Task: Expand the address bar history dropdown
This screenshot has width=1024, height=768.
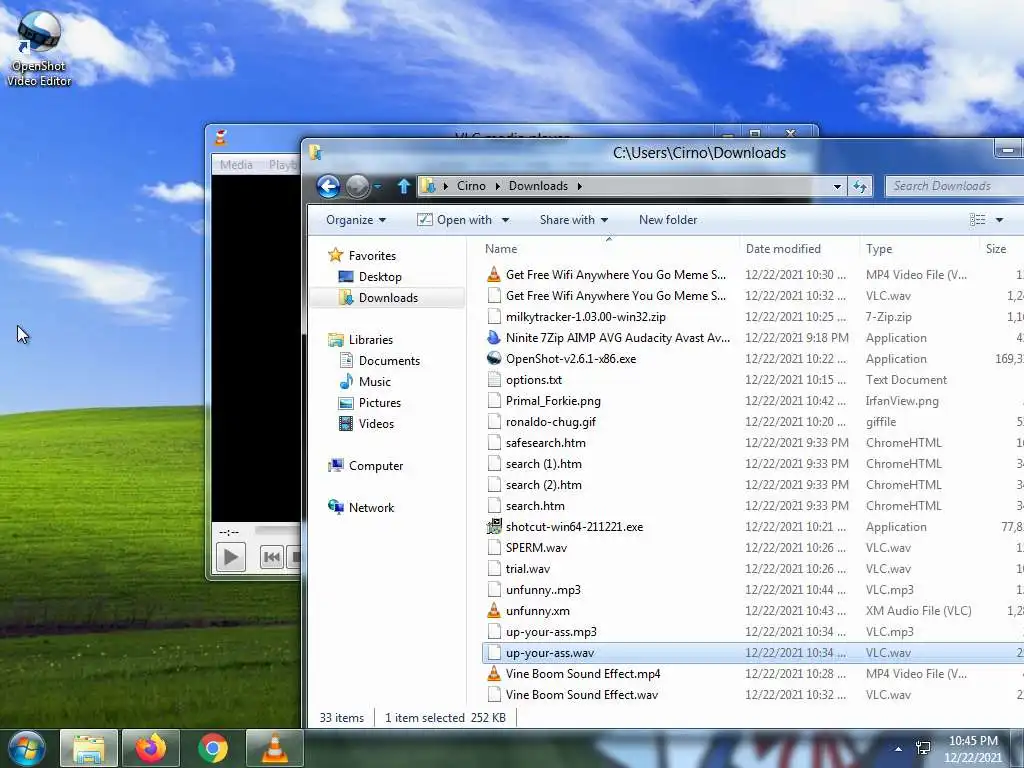Action: coord(837,187)
